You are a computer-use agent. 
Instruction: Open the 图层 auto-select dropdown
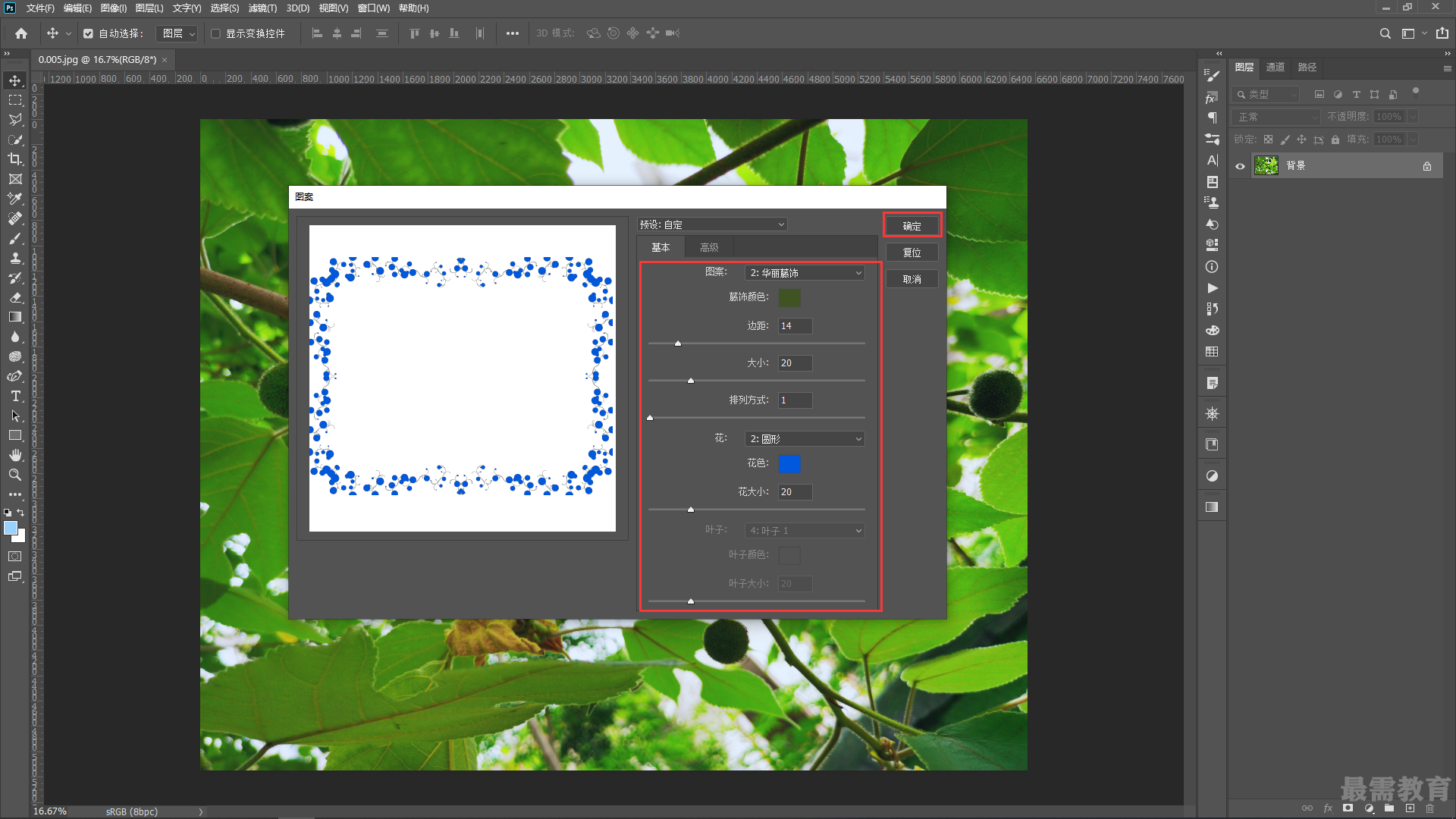177,33
